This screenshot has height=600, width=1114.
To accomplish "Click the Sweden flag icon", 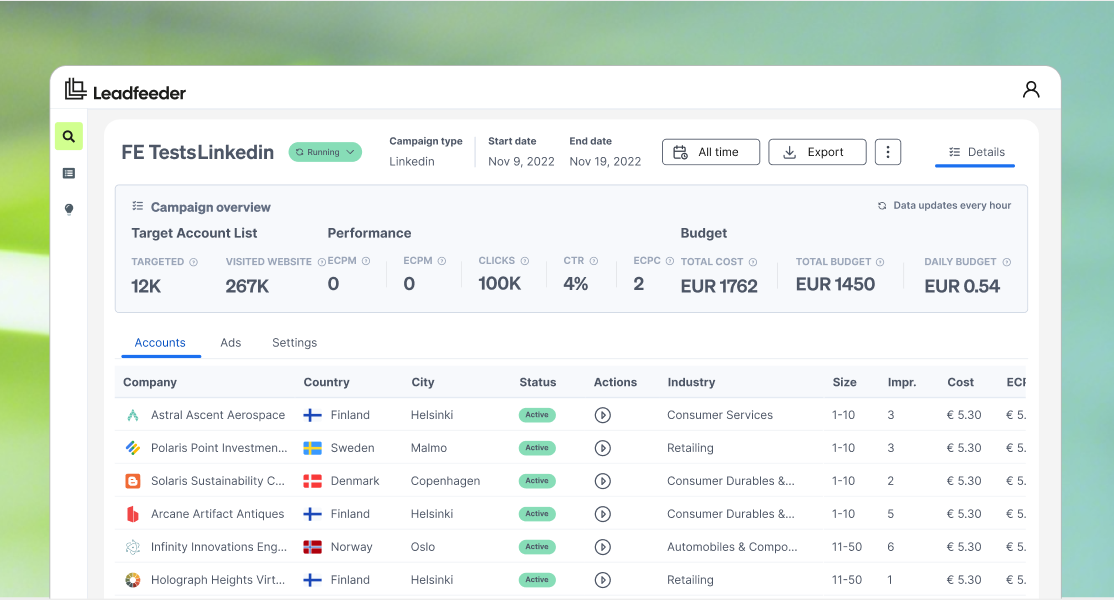I will [313, 448].
